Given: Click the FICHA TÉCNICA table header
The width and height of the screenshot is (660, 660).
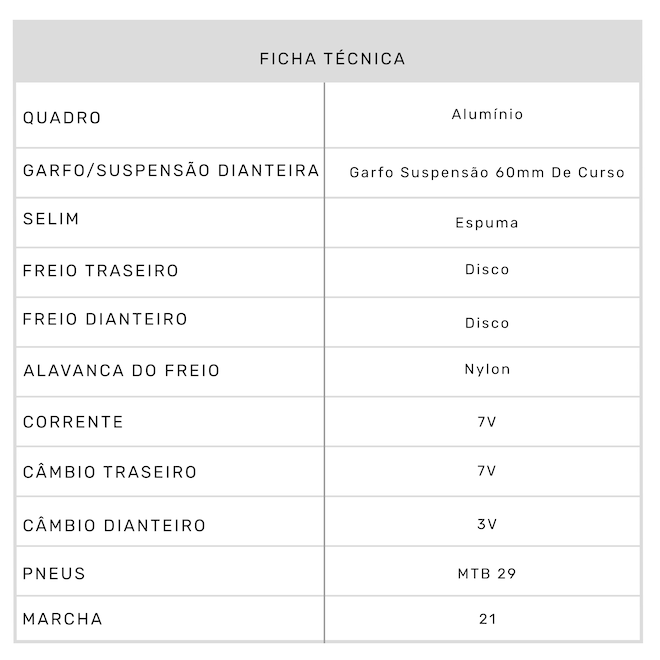Looking at the screenshot, I should point(332,58).
